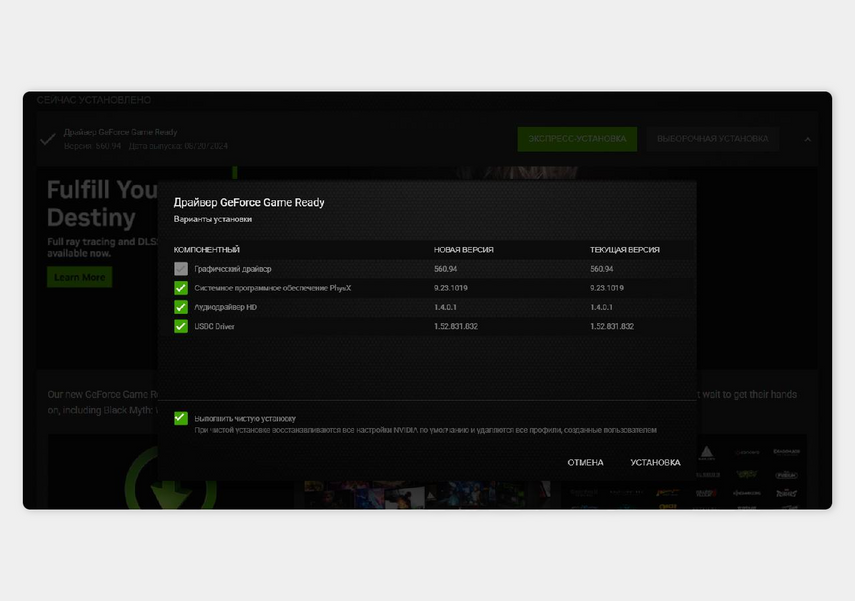Click the ТЕКУЩАЯ ВЕРСИЯ column header

(x=625, y=250)
